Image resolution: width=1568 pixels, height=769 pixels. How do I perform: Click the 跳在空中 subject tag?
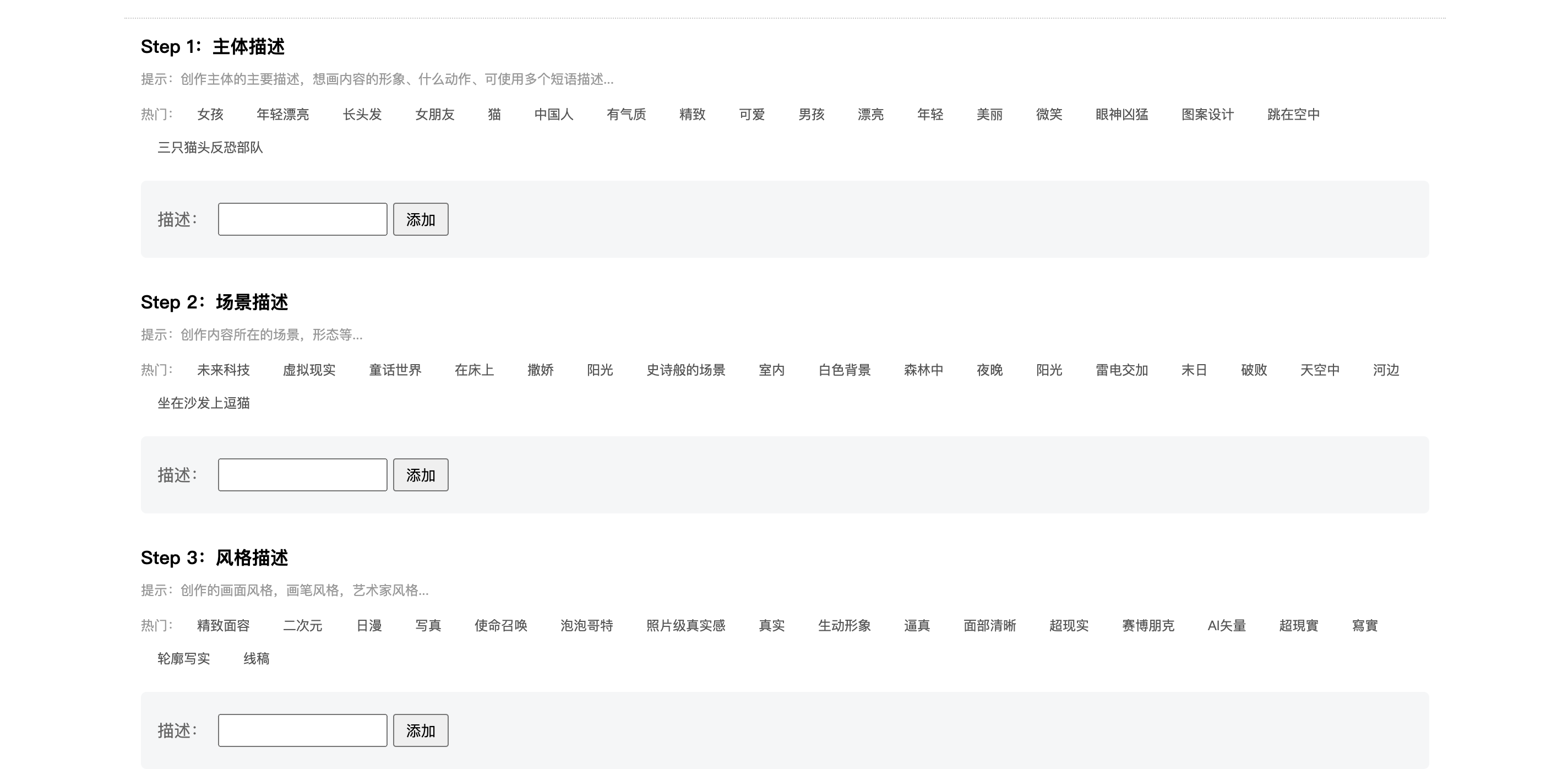pos(1293,115)
